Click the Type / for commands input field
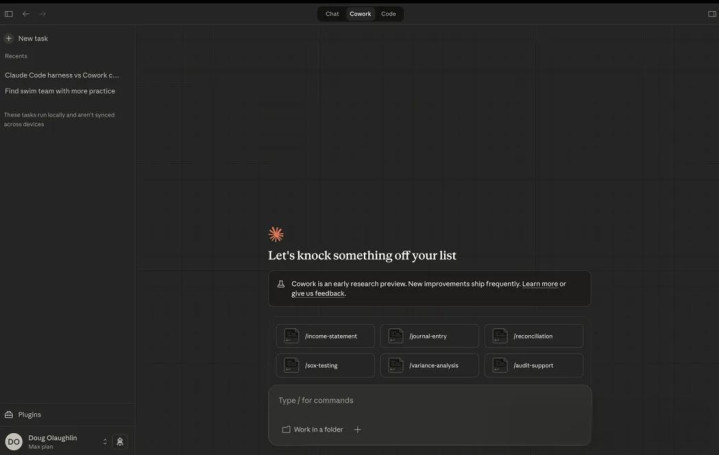The height and width of the screenshot is (455, 719). click(429, 400)
